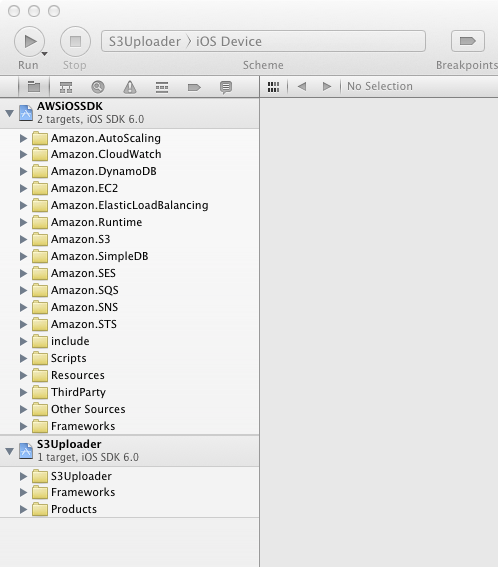498x567 pixels.
Task: Expand the Amazon.S3 folder
Action: pyautogui.click(x=24, y=239)
